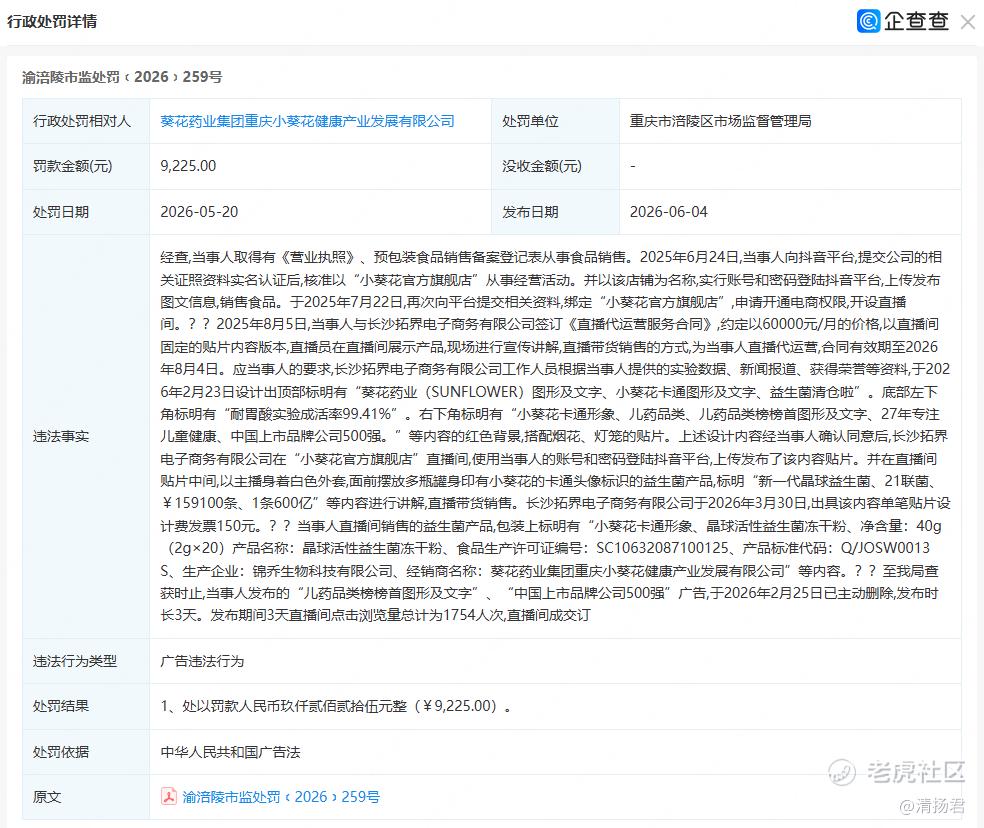Close the 行政处罚详情 dialog with X
The image size is (984, 828).
[967, 23]
